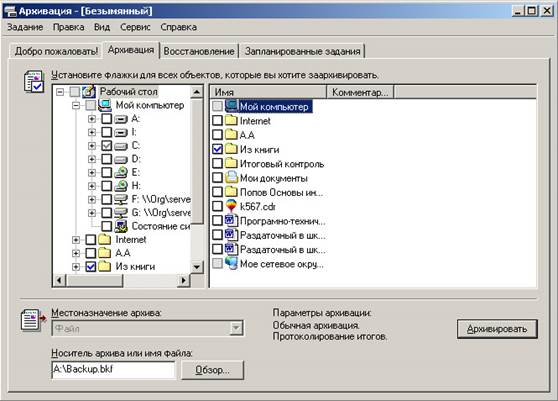
Task: Check the Итоговый контроль checkbox
Action: (217, 163)
